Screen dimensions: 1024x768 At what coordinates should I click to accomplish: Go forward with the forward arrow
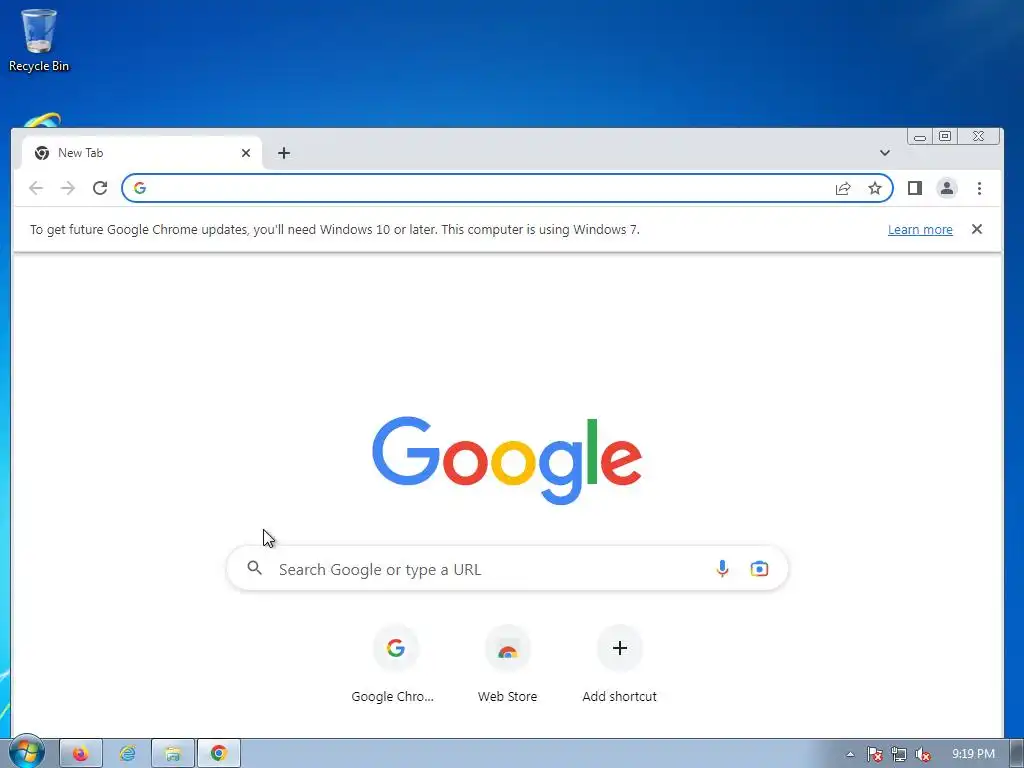[x=68, y=188]
